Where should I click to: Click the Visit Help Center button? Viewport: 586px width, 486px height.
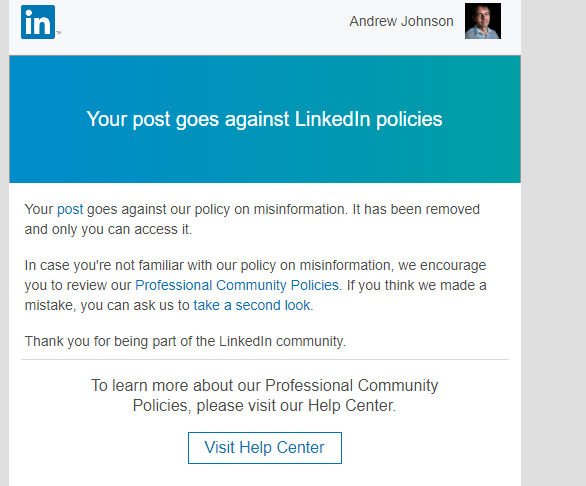coord(265,448)
